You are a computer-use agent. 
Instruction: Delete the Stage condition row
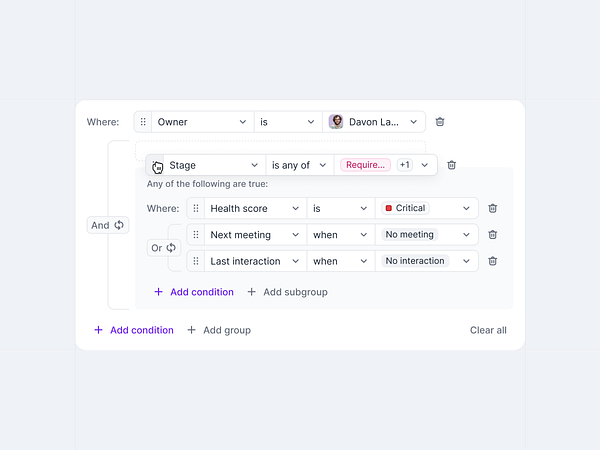point(452,165)
